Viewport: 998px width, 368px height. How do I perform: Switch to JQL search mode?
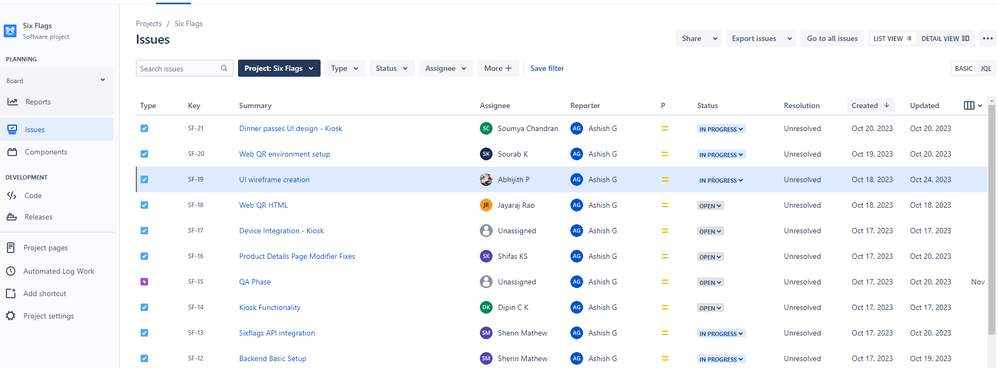[x=985, y=68]
